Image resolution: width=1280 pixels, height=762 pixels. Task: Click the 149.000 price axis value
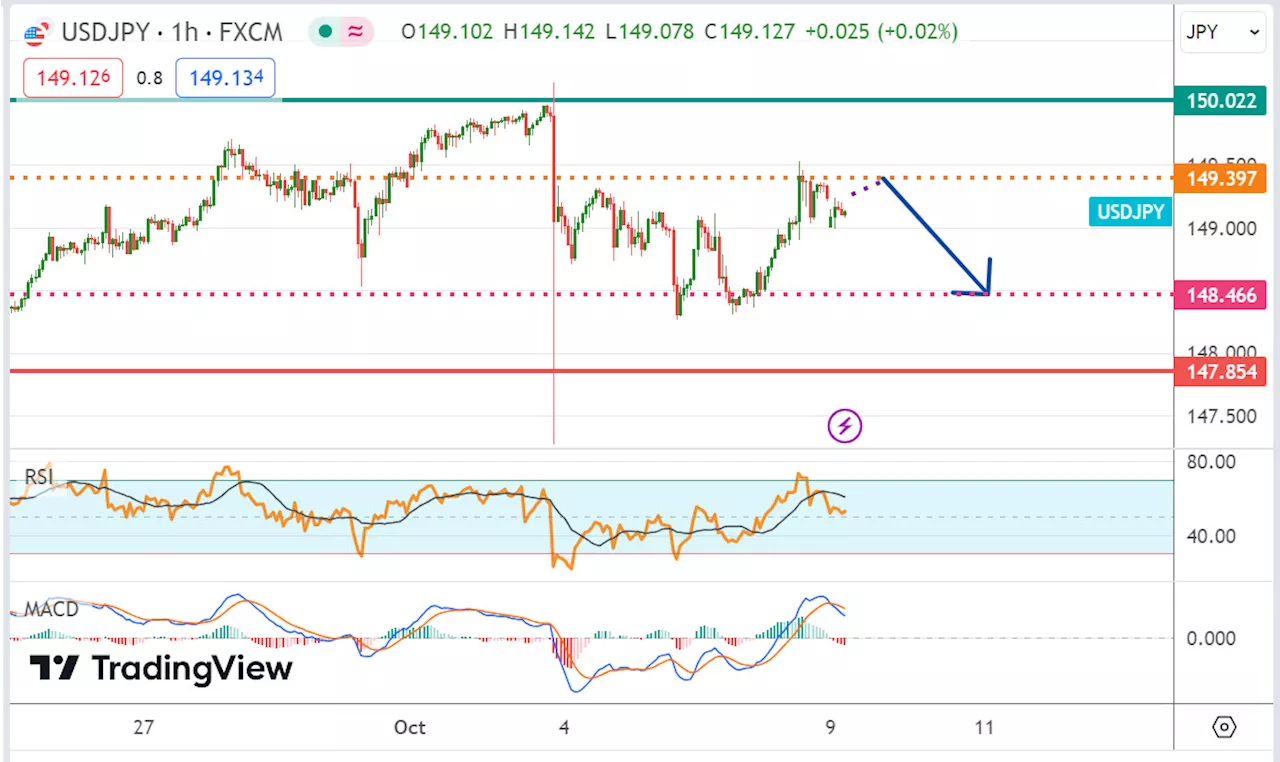(x=1221, y=228)
